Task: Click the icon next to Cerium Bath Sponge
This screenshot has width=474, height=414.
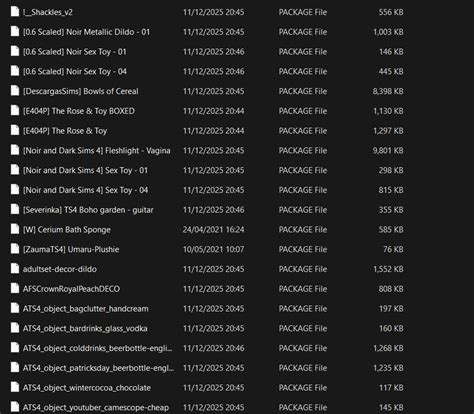Action: pyautogui.click(x=15, y=229)
